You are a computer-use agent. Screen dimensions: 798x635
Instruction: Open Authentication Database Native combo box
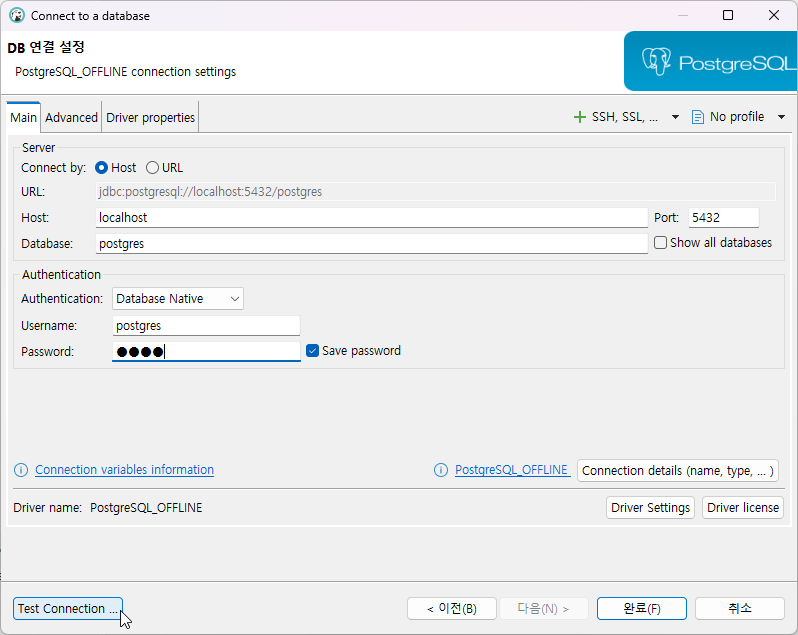pos(178,299)
